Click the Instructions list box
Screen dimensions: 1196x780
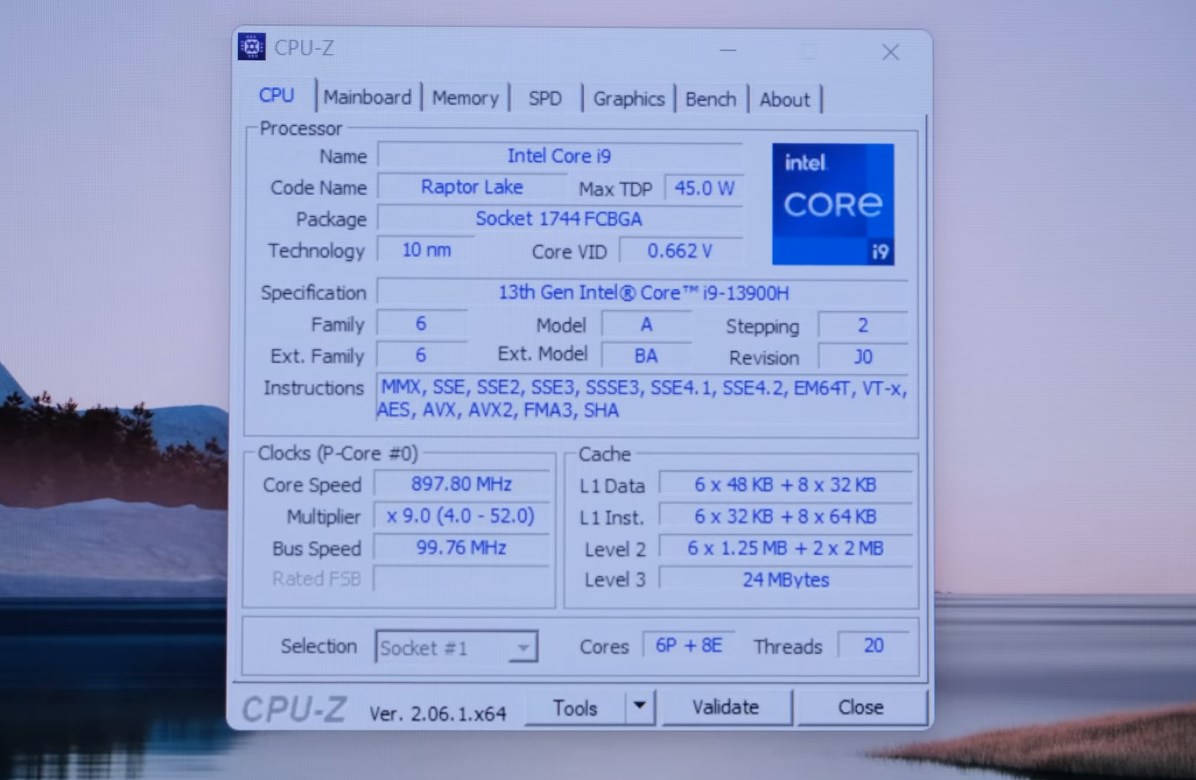643,399
